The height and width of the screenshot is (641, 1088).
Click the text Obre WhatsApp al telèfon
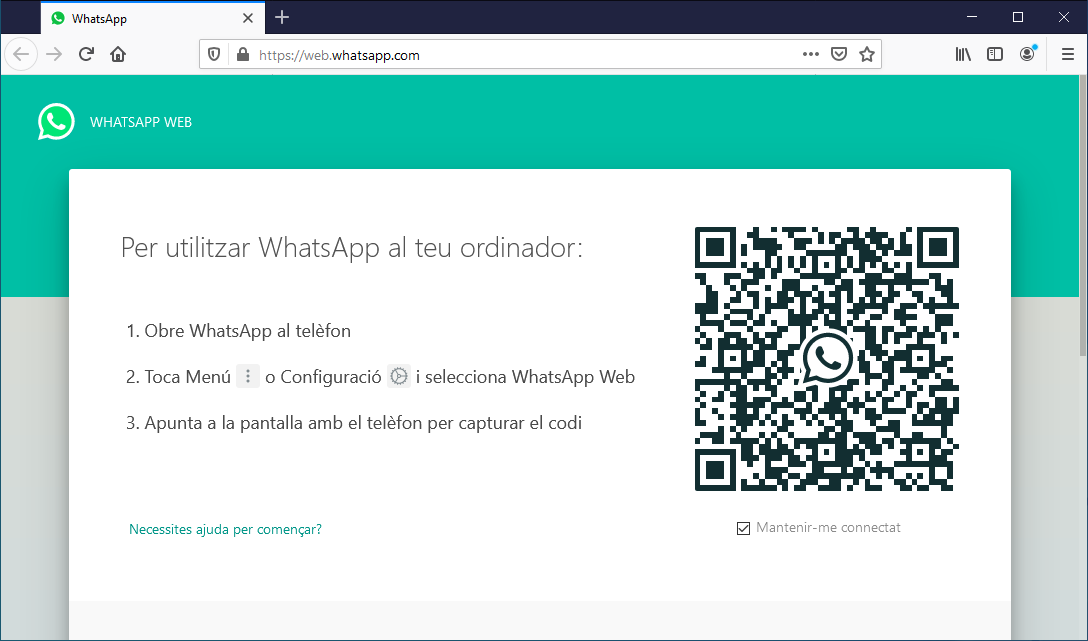point(248,331)
